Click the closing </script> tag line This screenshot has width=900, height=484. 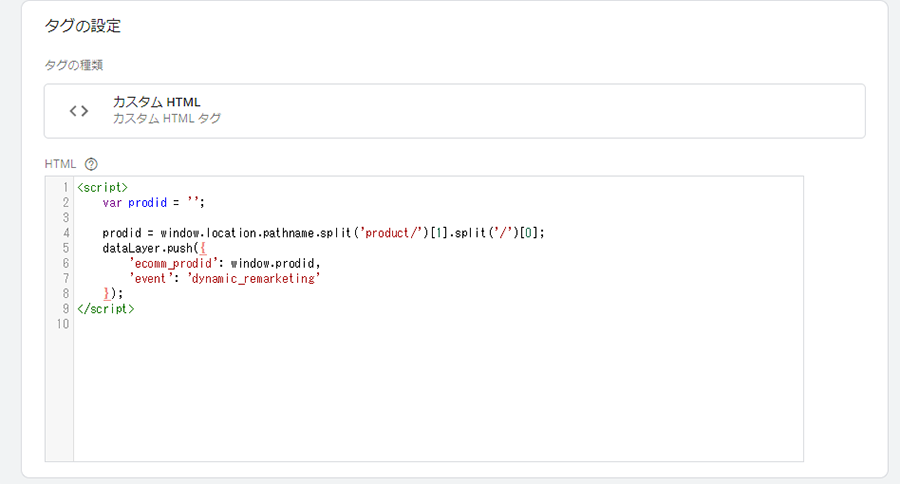[106, 309]
